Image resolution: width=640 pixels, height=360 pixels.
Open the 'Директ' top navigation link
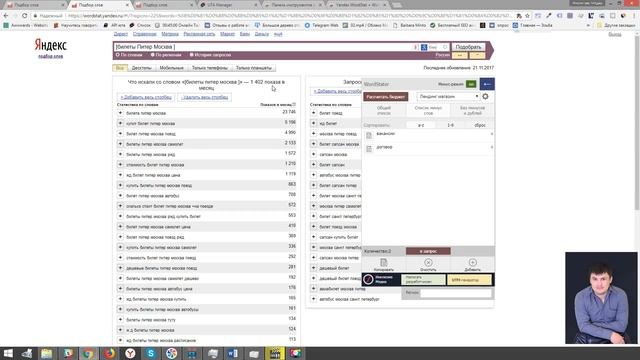coord(121,34)
